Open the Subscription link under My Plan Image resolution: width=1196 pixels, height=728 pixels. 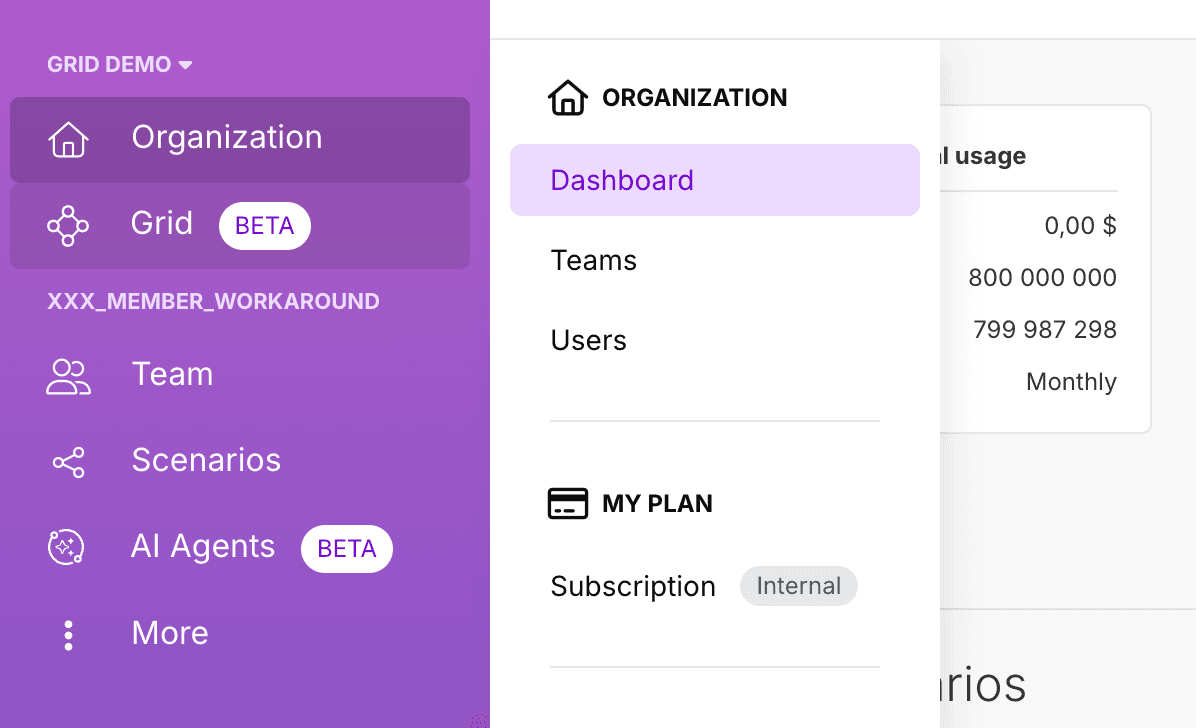pyautogui.click(x=632, y=587)
